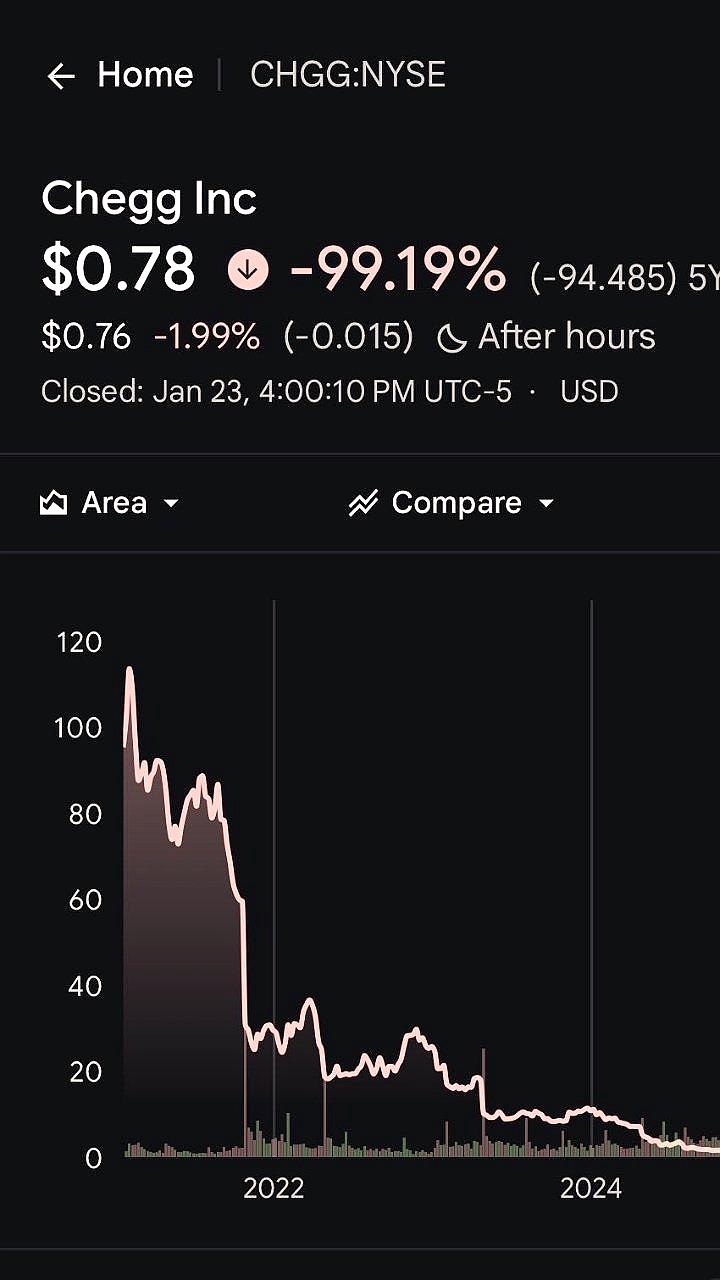Tap the Chegg Inc company title
Screen dimensions: 720x1280
pyautogui.click(x=149, y=199)
